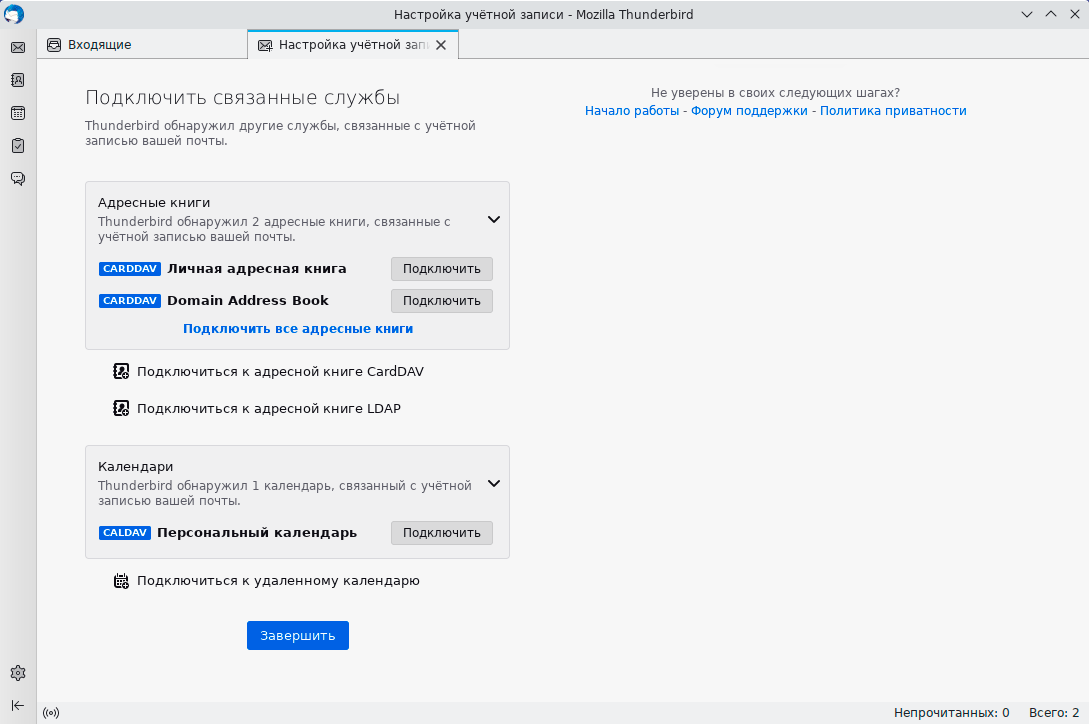
Task: Click the Календари section title
Action: coord(135,467)
